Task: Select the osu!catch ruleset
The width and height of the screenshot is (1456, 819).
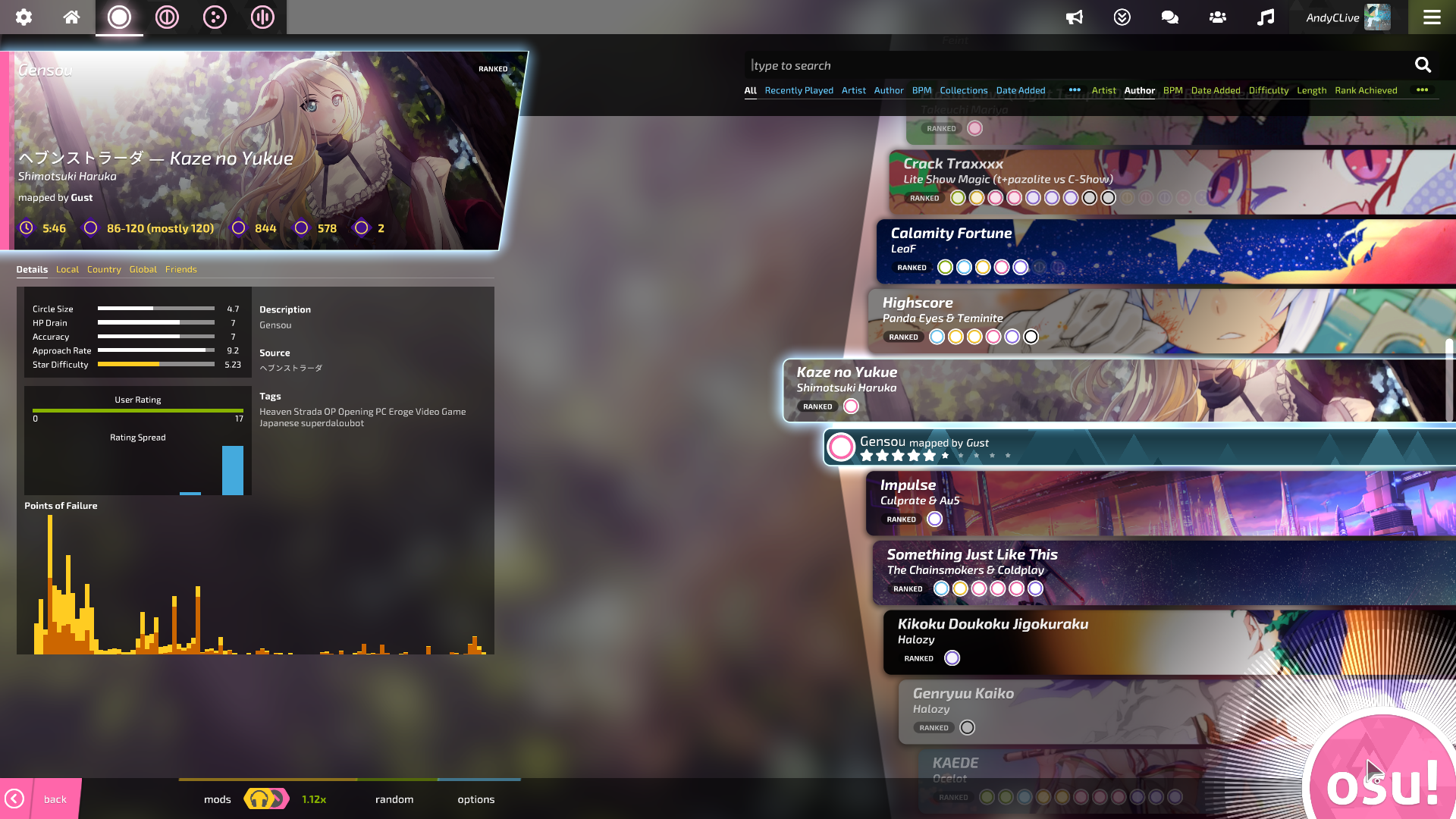Action: point(215,17)
